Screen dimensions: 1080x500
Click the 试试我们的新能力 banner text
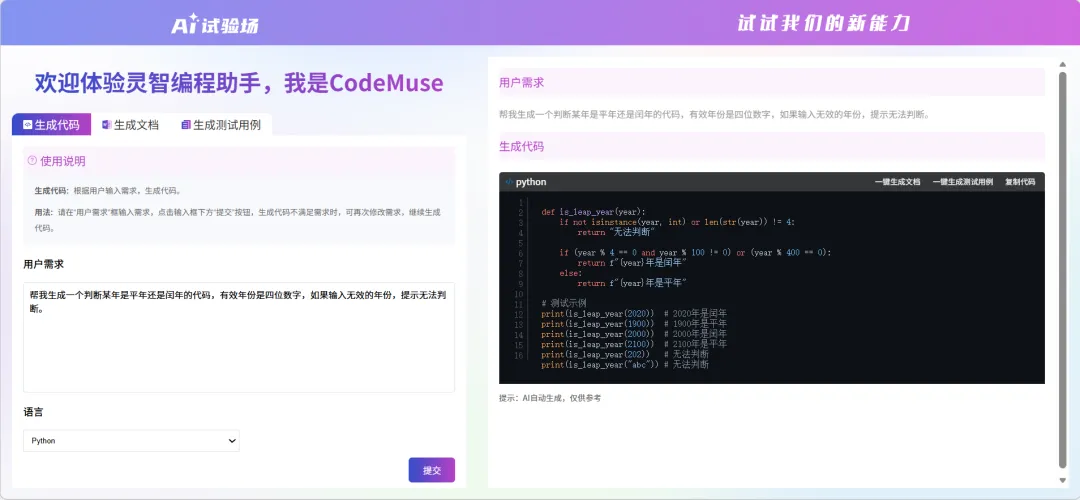824,23
